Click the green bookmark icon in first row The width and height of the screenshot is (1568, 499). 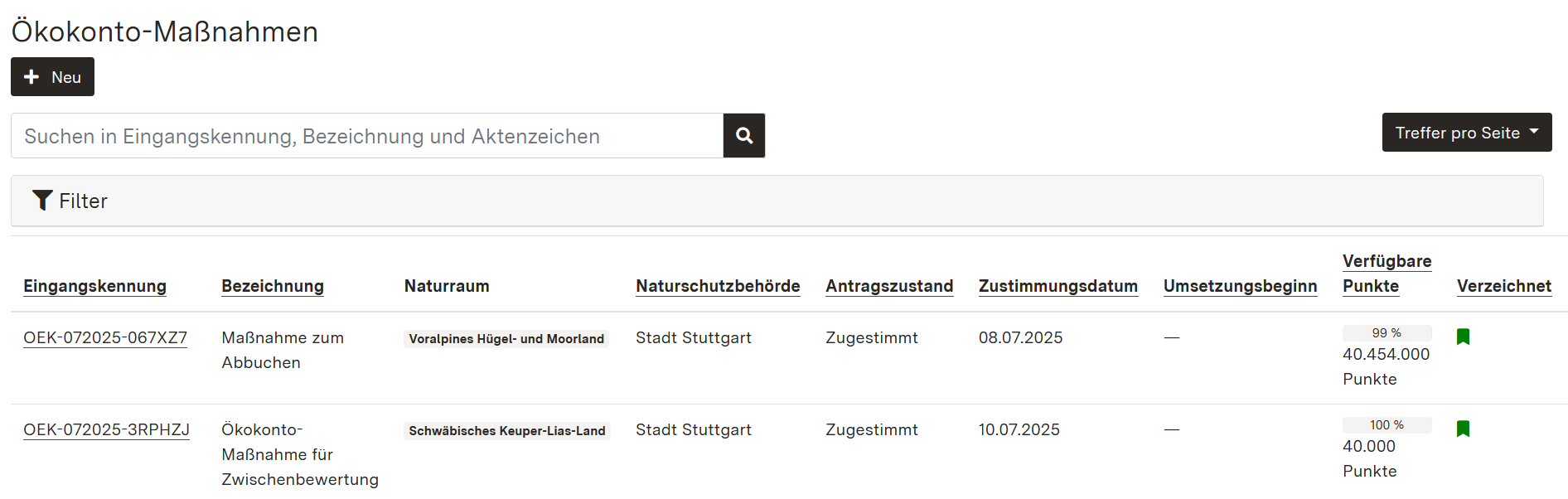click(x=1463, y=337)
